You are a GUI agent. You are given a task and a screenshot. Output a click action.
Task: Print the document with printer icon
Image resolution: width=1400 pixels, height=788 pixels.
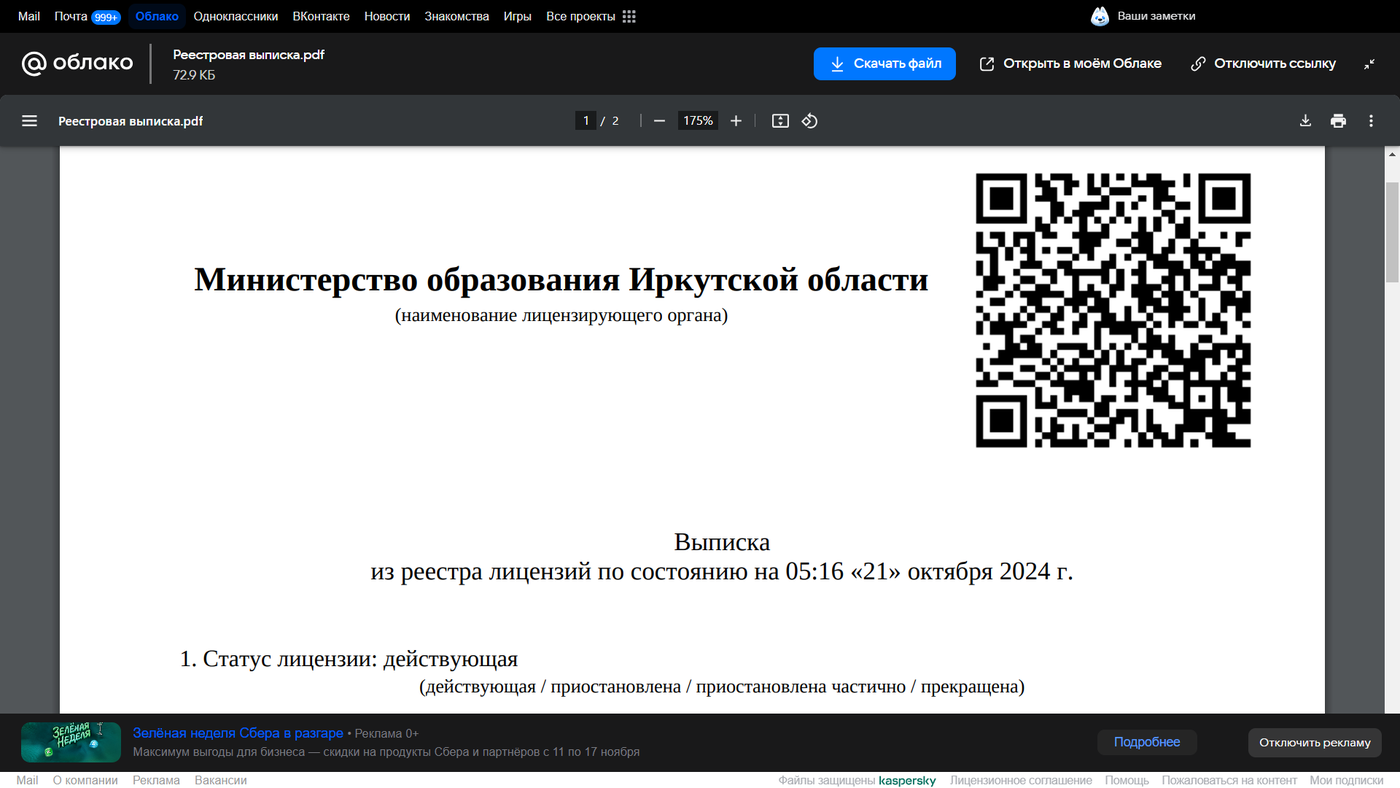click(1338, 121)
